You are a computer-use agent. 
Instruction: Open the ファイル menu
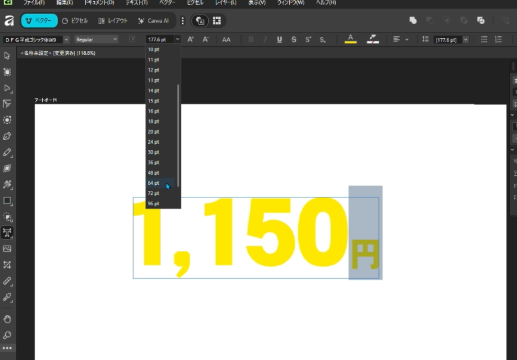click(x=34, y=3)
